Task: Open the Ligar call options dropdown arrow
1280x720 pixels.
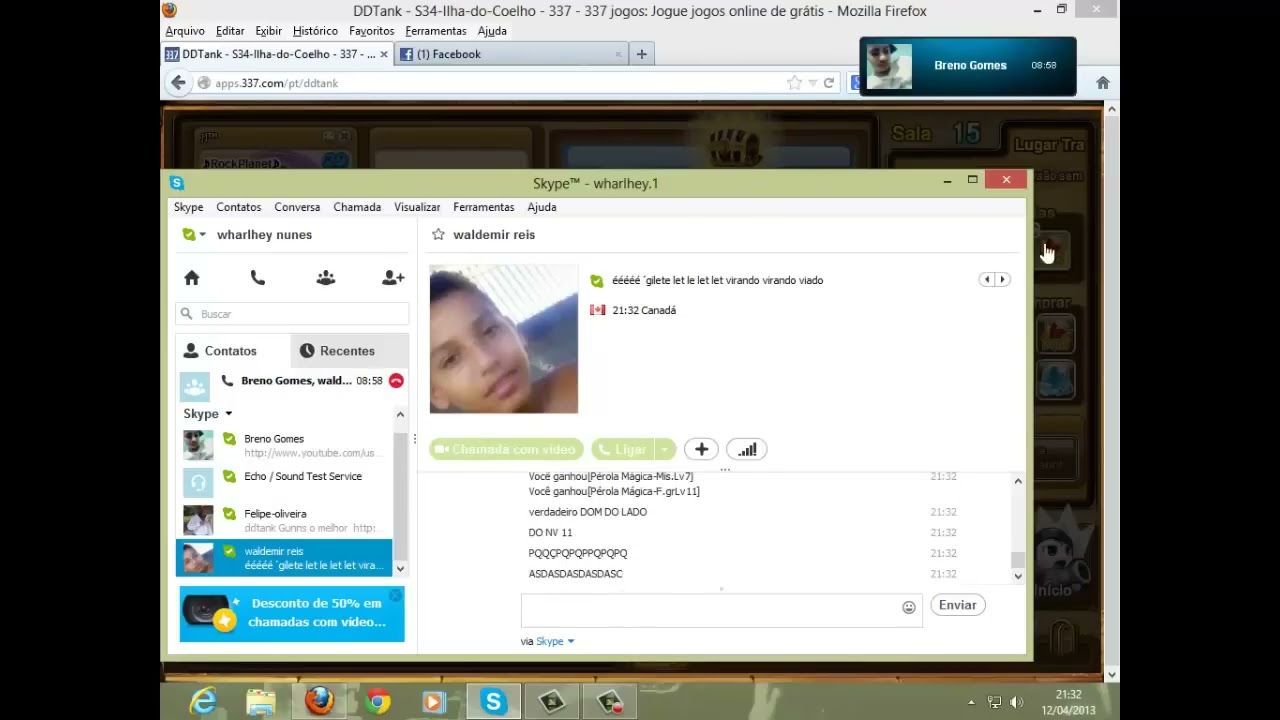Action: [664, 449]
